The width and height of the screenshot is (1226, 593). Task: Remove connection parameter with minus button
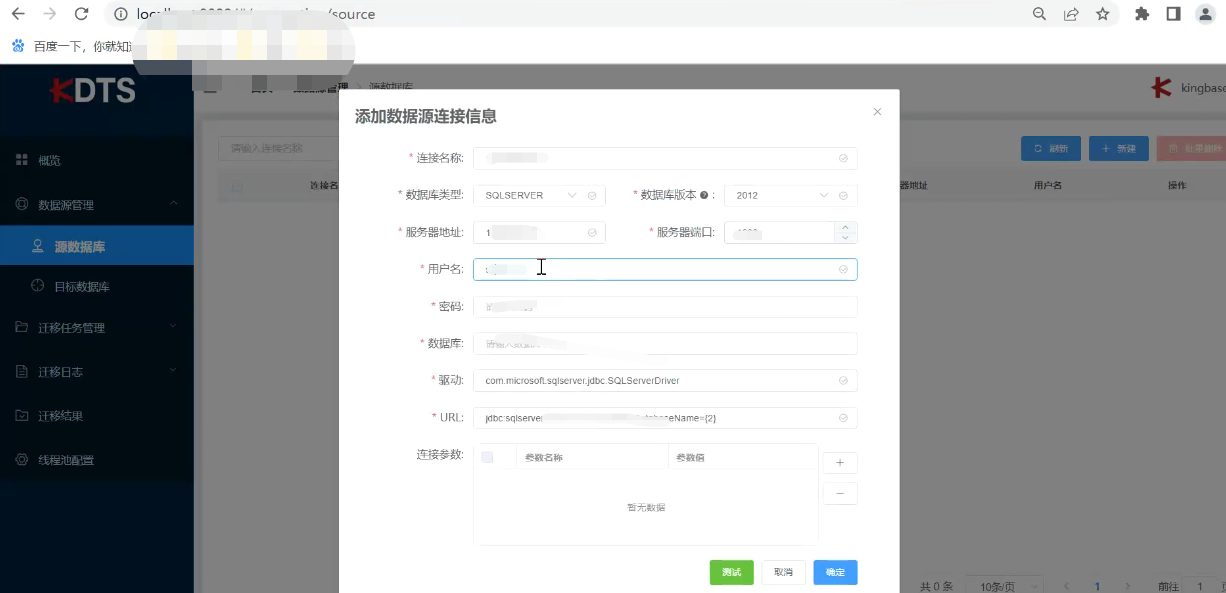click(840, 494)
